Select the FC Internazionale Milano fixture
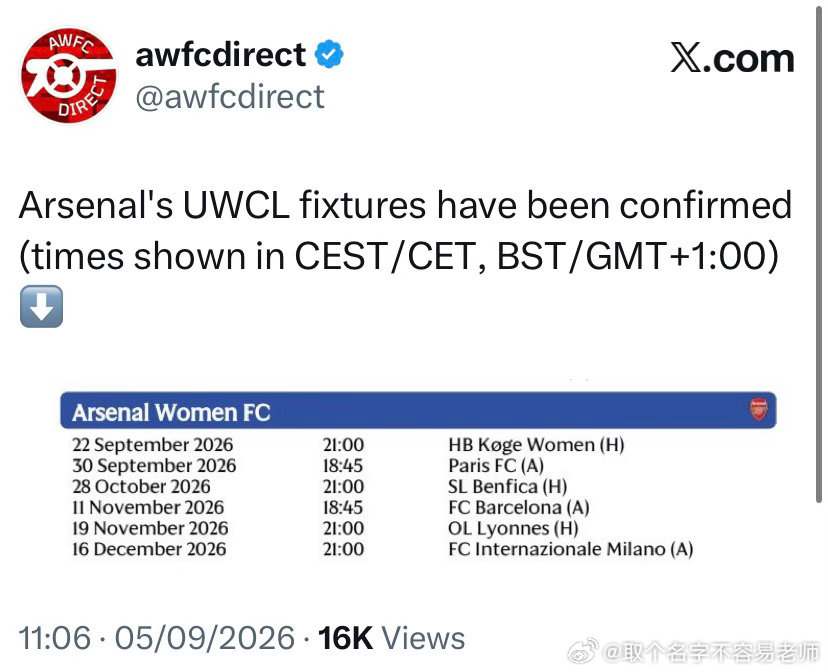This screenshot has height=672, width=828. [570, 549]
